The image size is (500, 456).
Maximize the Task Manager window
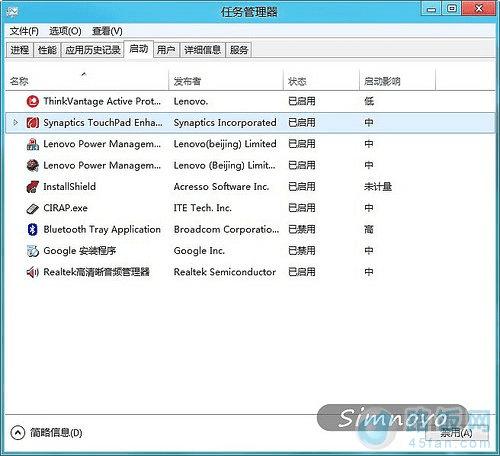click(452, 9)
